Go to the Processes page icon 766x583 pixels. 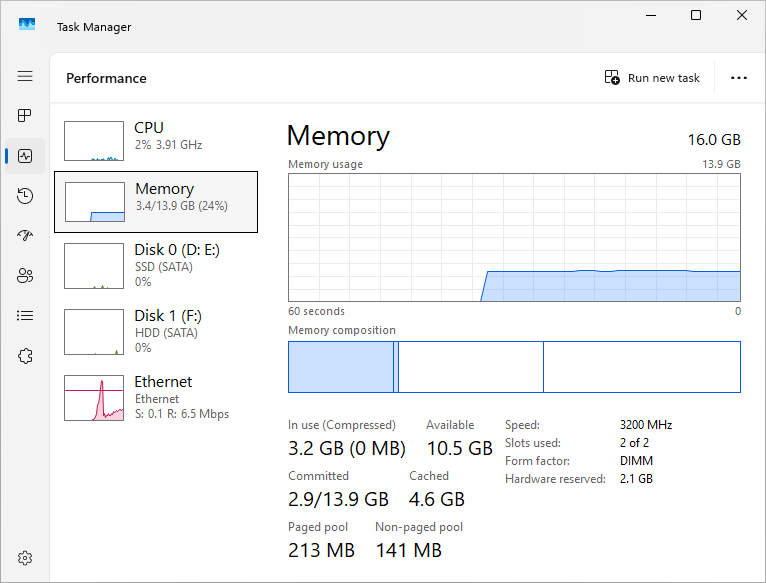(25, 116)
